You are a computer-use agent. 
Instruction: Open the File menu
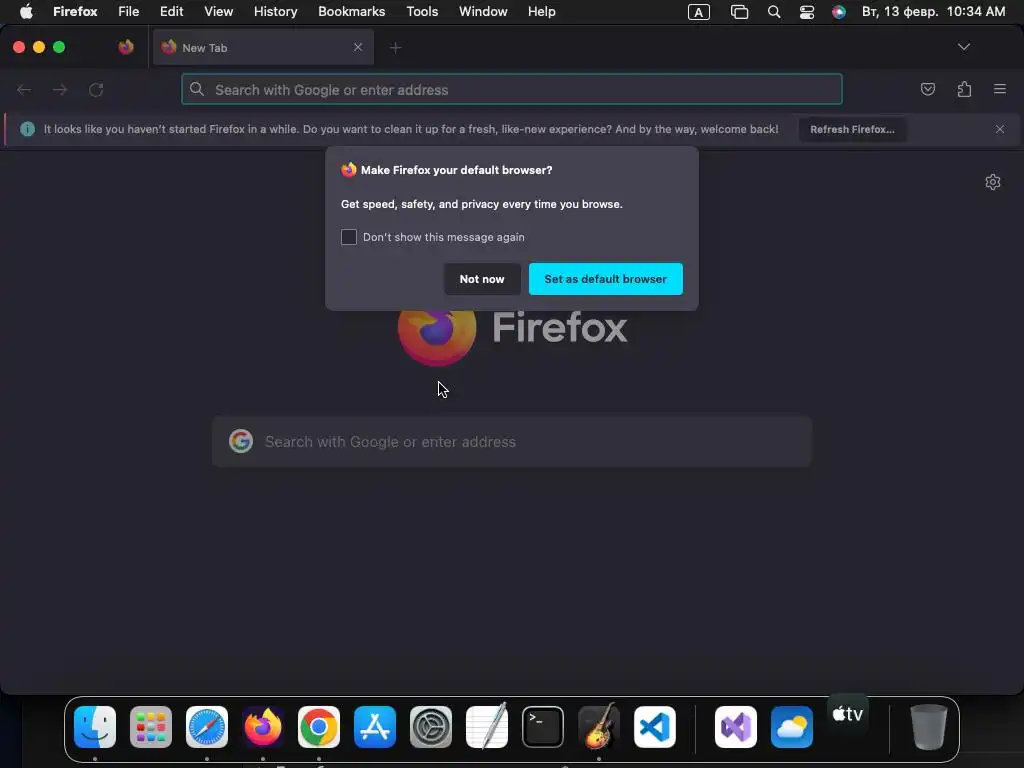(129, 12)
